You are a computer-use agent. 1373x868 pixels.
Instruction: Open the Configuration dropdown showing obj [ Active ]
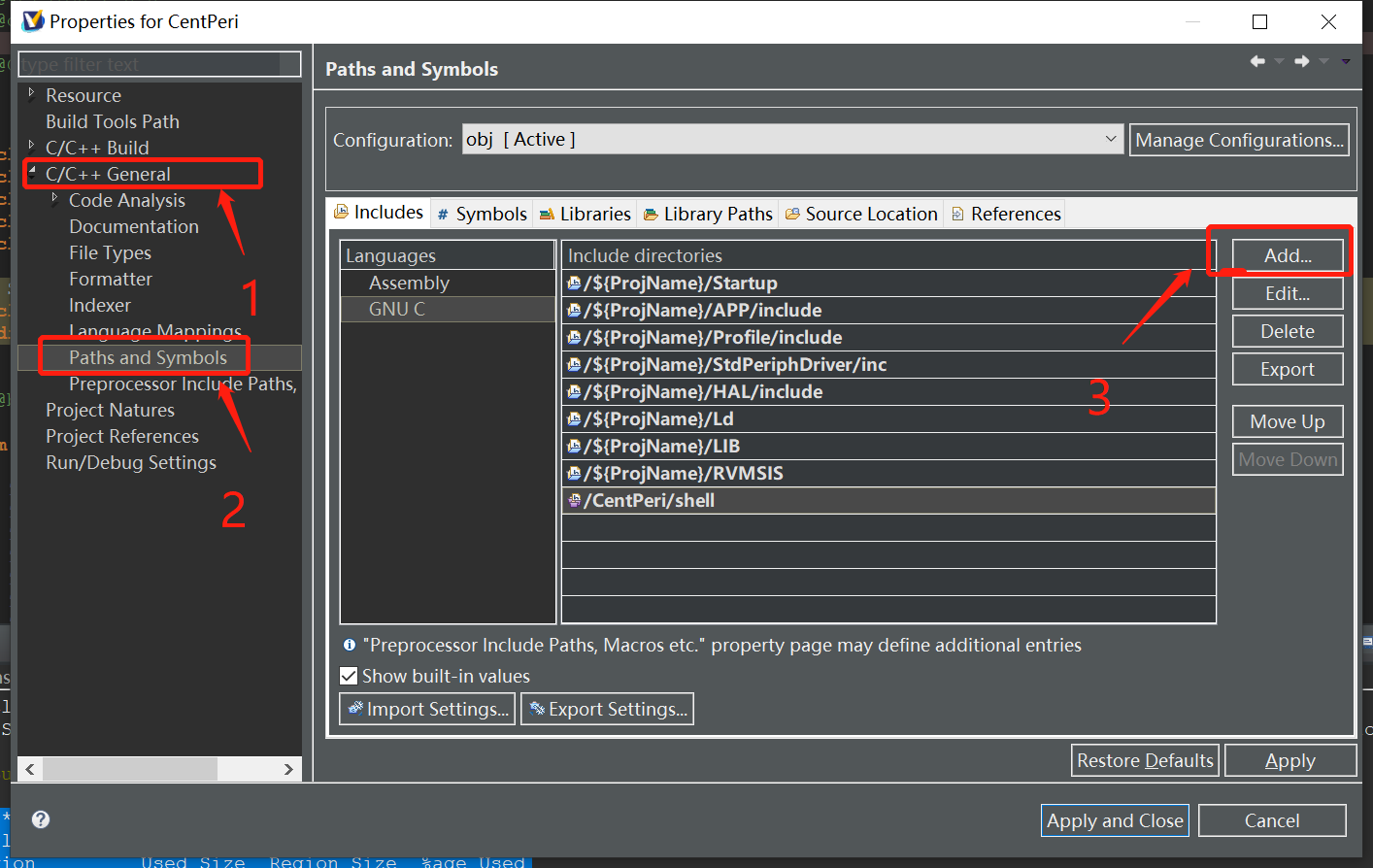point(1110,139)
